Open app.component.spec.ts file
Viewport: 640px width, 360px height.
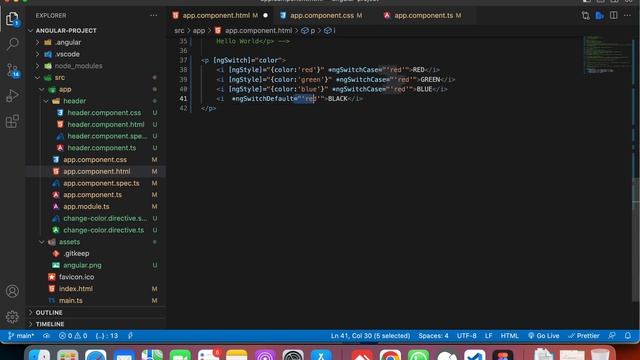pyautogui.click(x=101, y=183)
